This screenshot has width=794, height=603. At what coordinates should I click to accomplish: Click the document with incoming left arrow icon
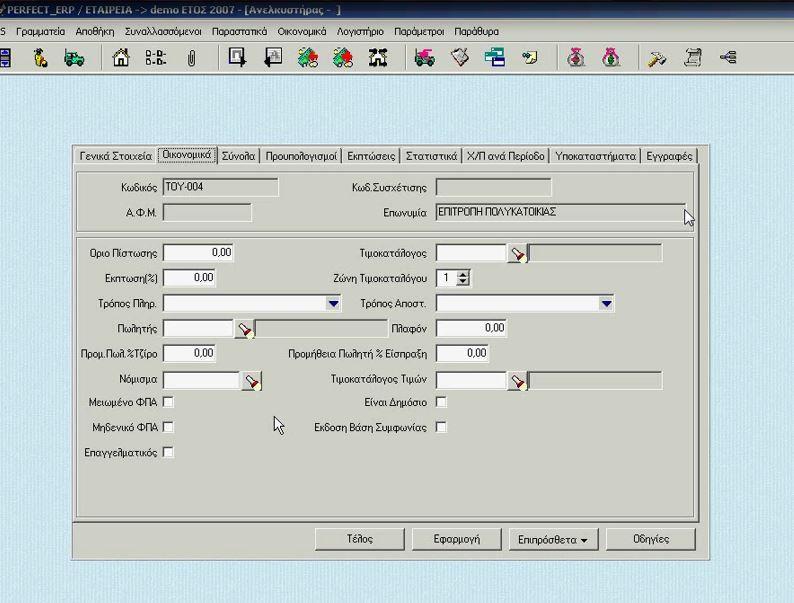pyautogui.click(x=273, y=57)
